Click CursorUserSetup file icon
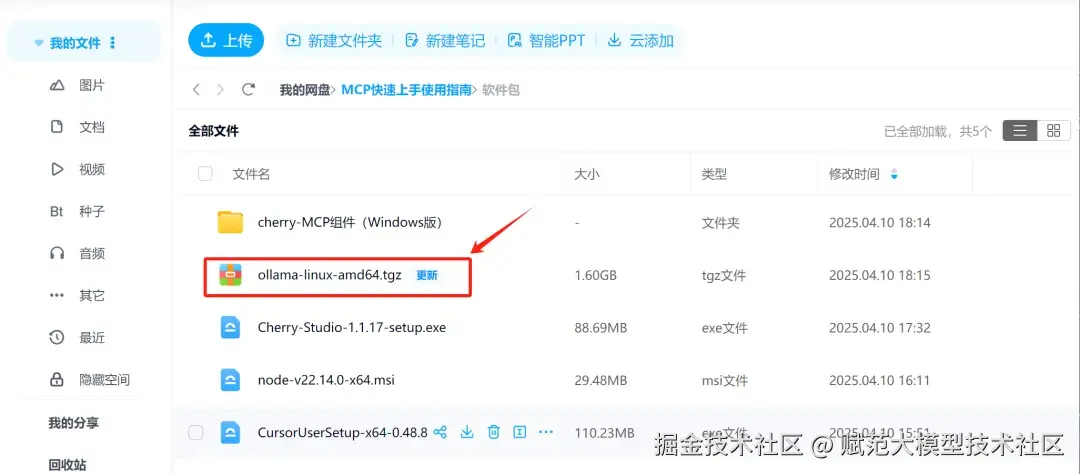Viewport: 1080px width, 474px height. (x=231, y=433)
